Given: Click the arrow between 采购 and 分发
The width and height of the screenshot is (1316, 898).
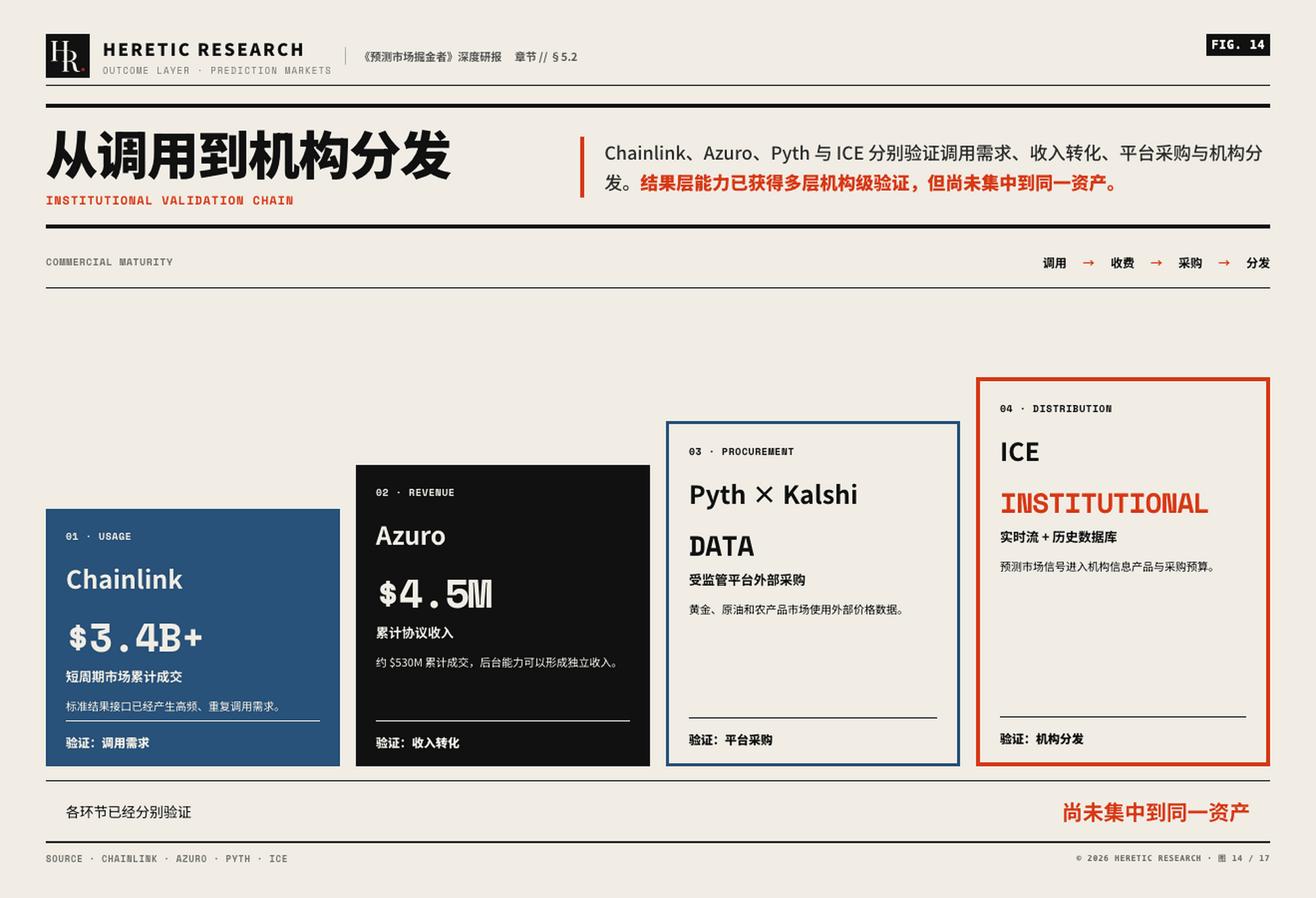Looking at the screenshot, I should pos(1224,263).
